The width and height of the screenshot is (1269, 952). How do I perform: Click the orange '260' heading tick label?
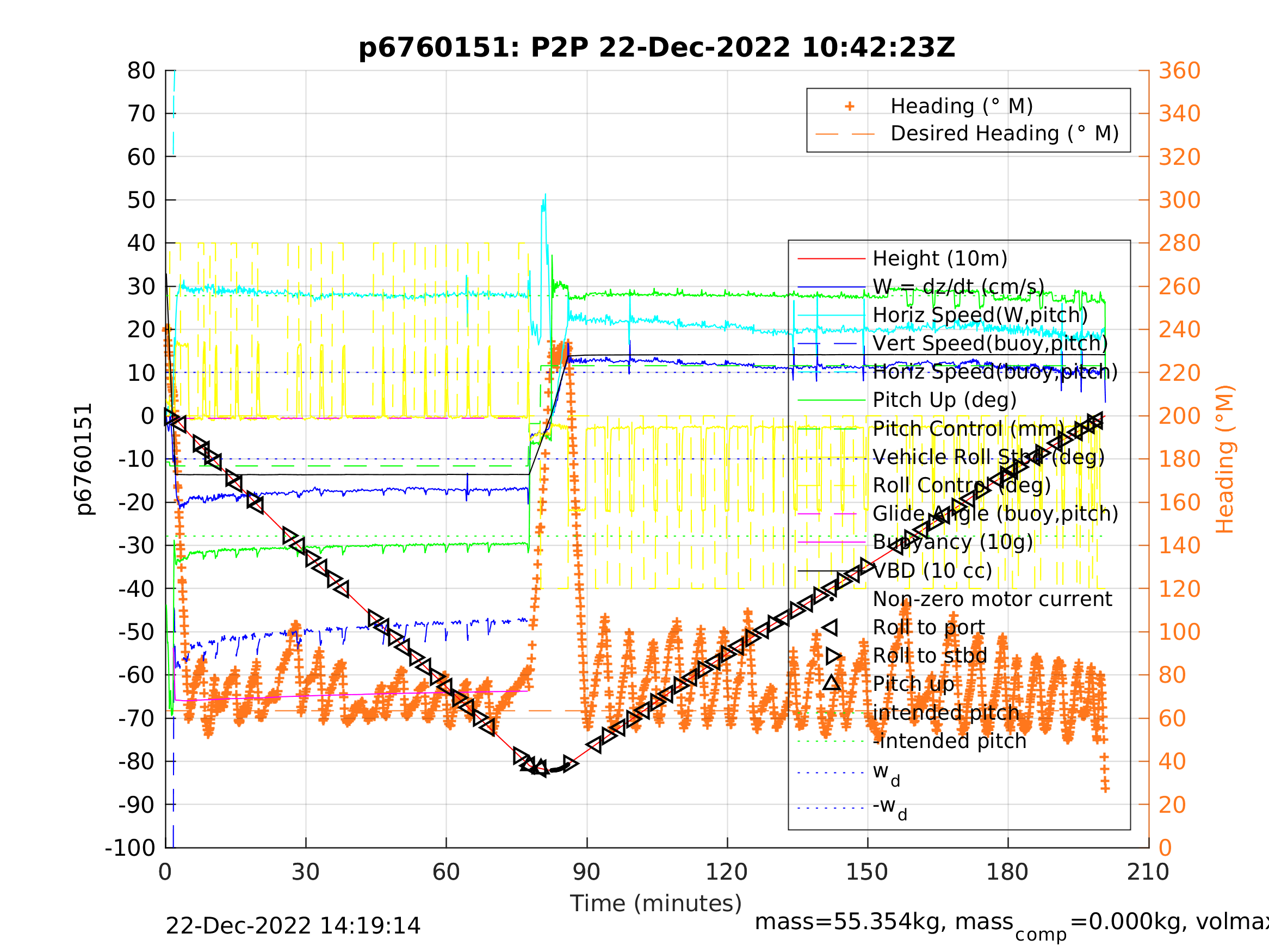[x=1179, y=286]
